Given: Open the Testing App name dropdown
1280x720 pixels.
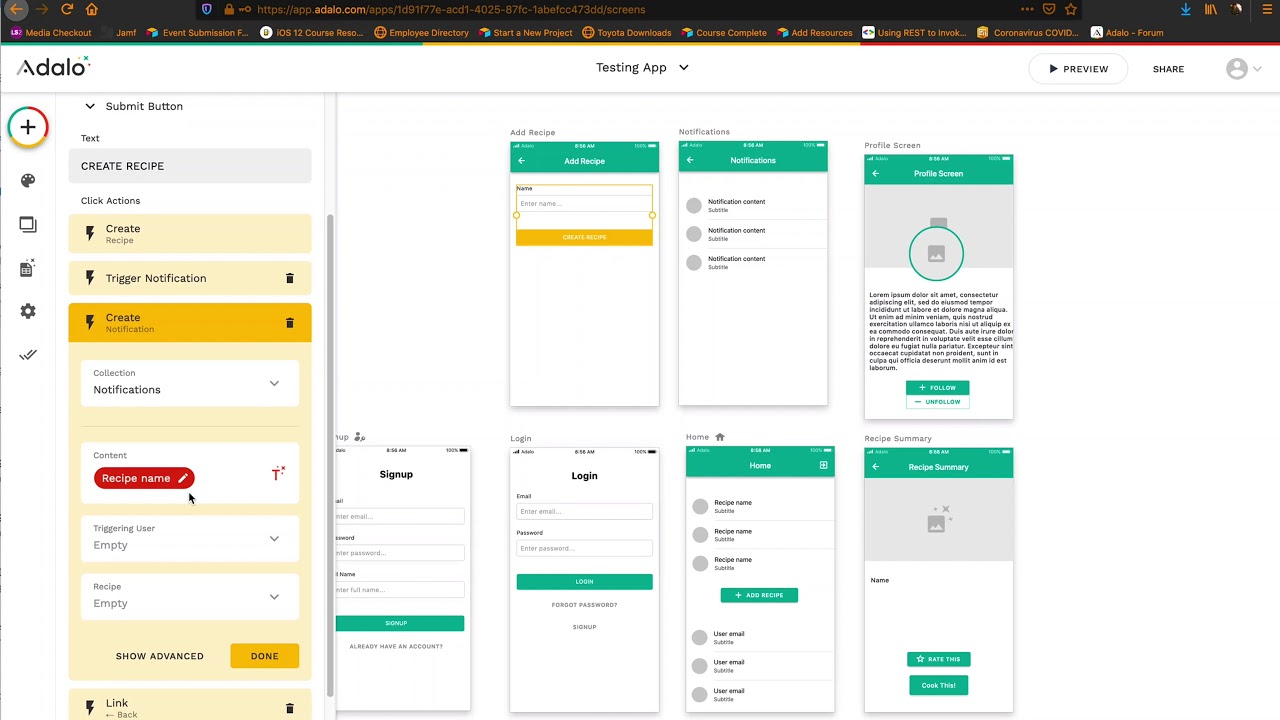Looking at the screenshot, I should [683, 68].
